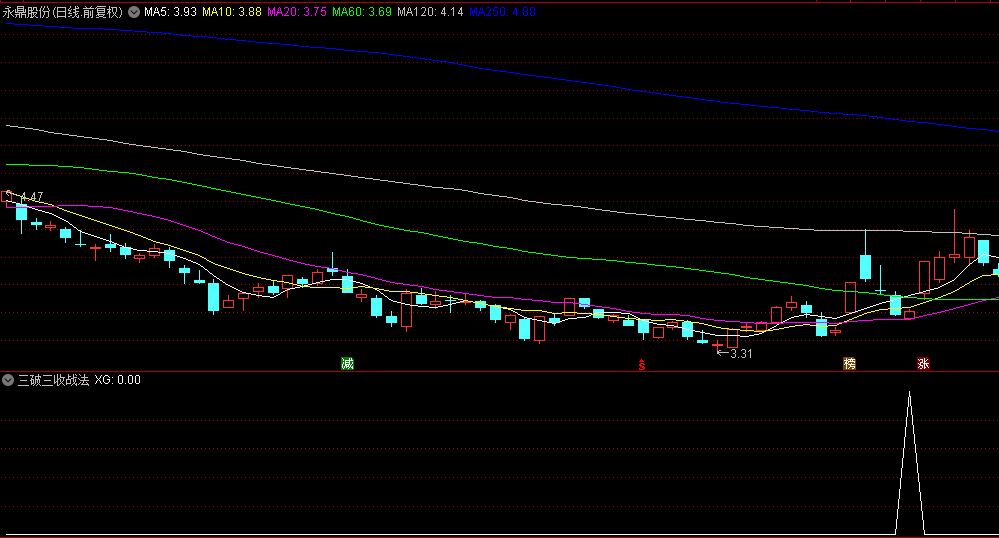This screenshot has width=999, height=538.
Task: Select the MA10: 3.88 label
Action: point(231,12)
